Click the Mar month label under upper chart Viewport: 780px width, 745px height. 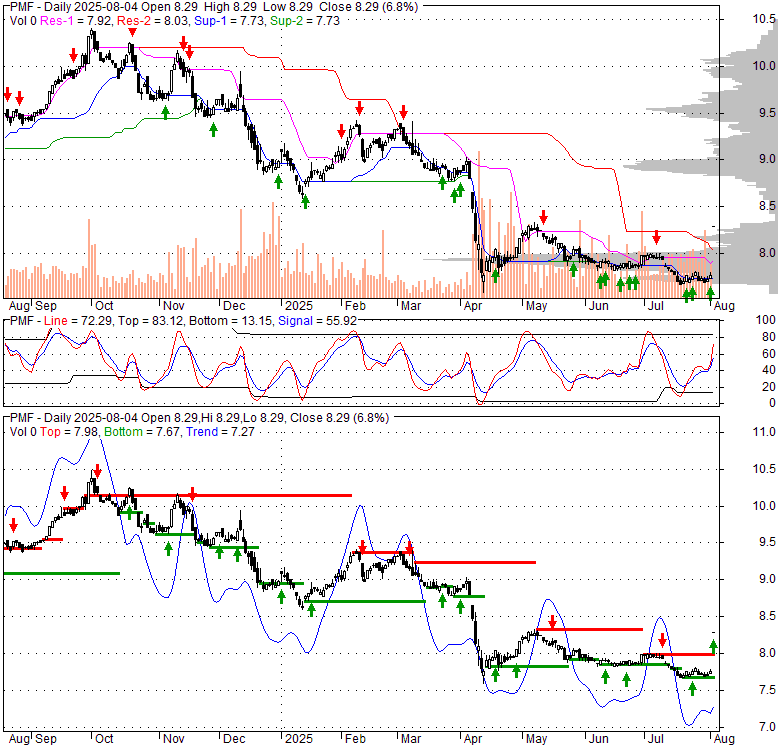tap(411, 306)
